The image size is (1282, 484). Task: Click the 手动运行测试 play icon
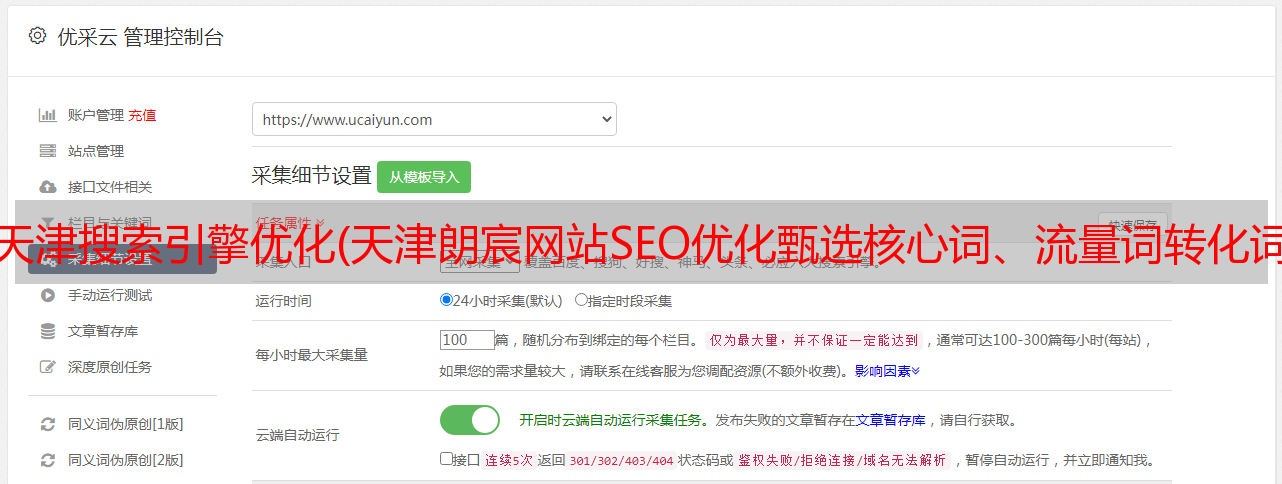(47, 295)
